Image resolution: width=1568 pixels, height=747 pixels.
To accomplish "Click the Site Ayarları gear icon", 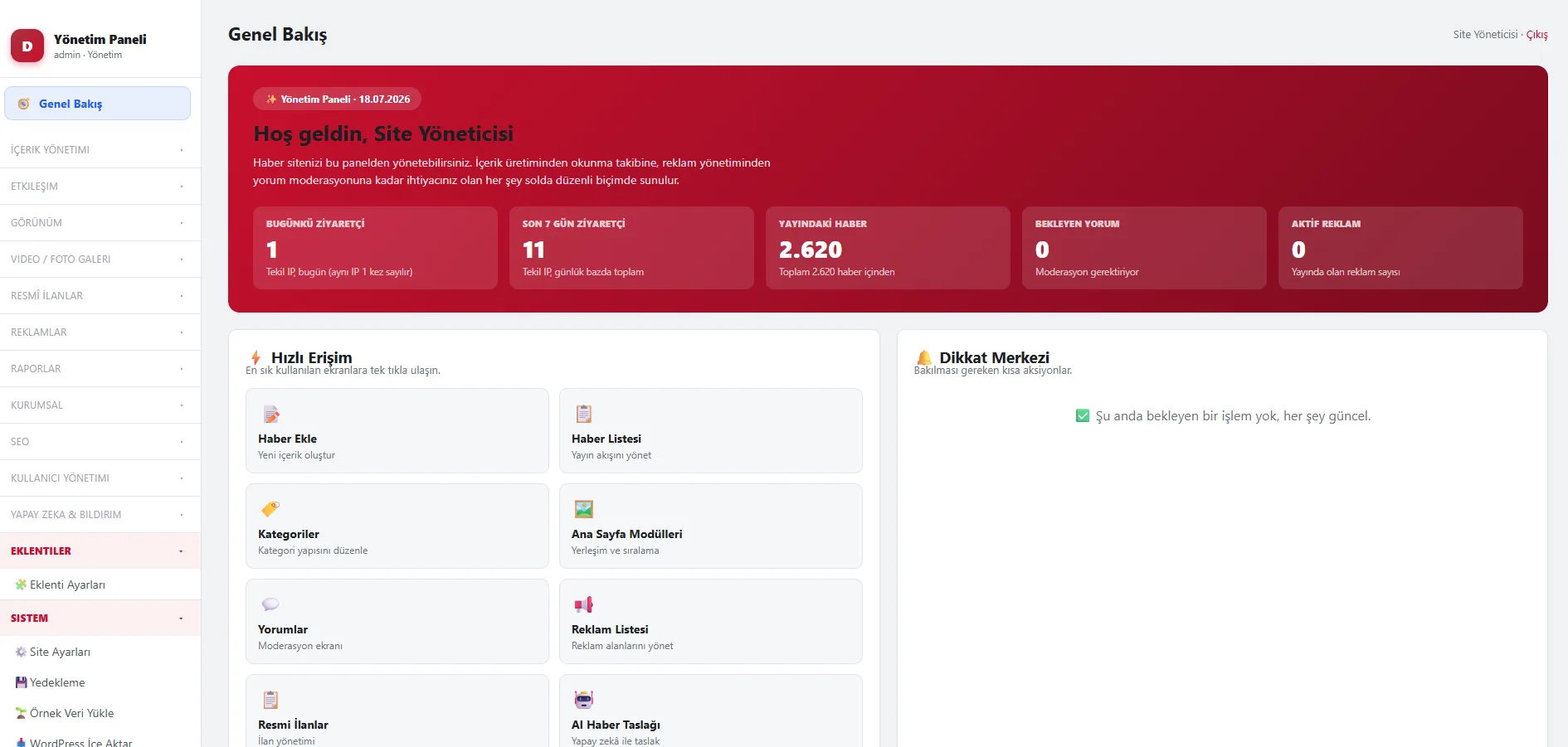I will (21, 652).
